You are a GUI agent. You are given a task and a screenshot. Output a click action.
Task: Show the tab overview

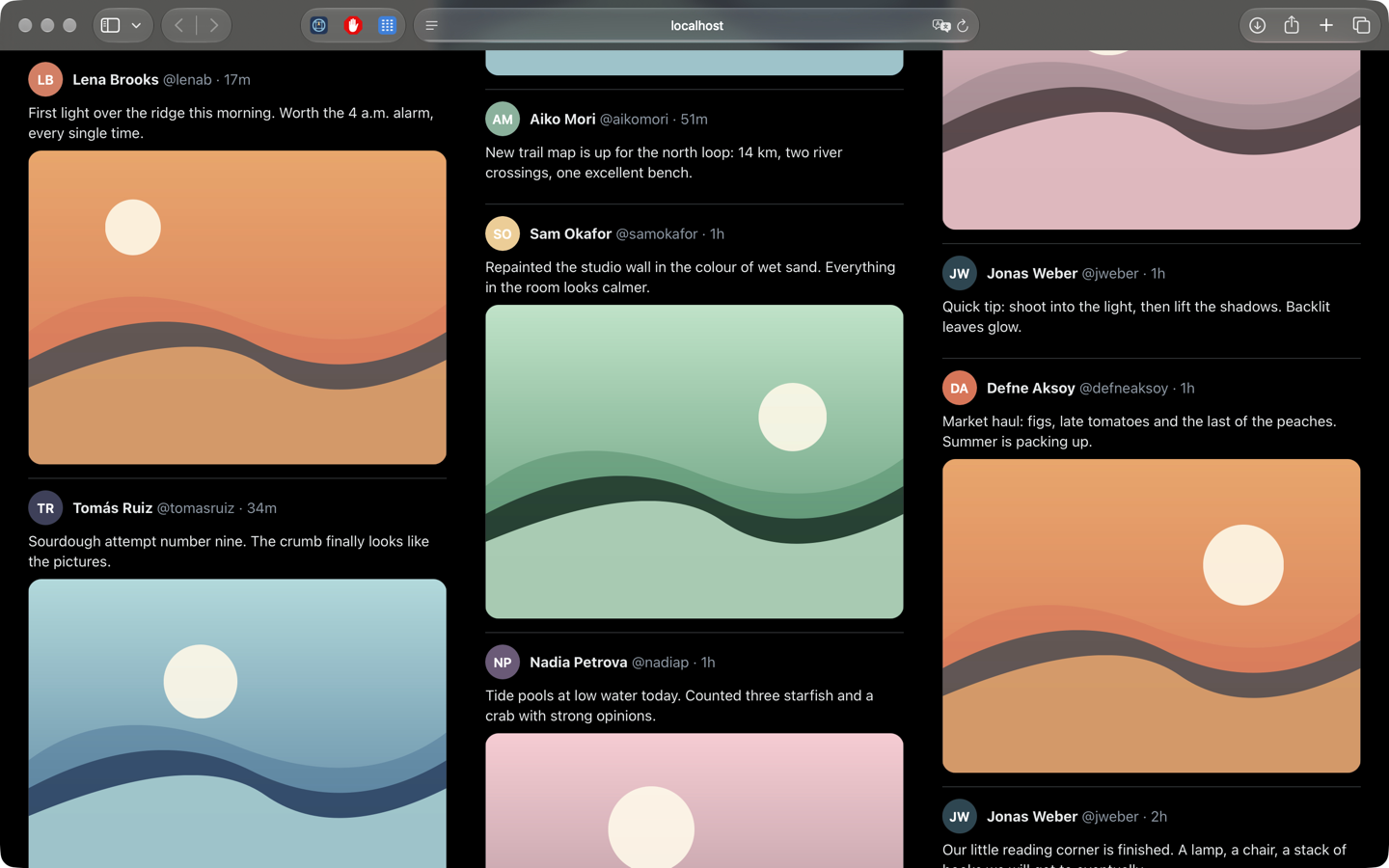click(x=1361, y=25)
